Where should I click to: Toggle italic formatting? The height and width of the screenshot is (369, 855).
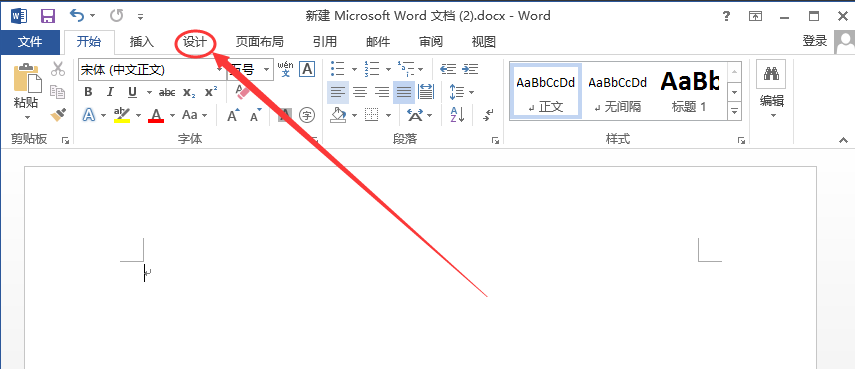pos(110,92)
